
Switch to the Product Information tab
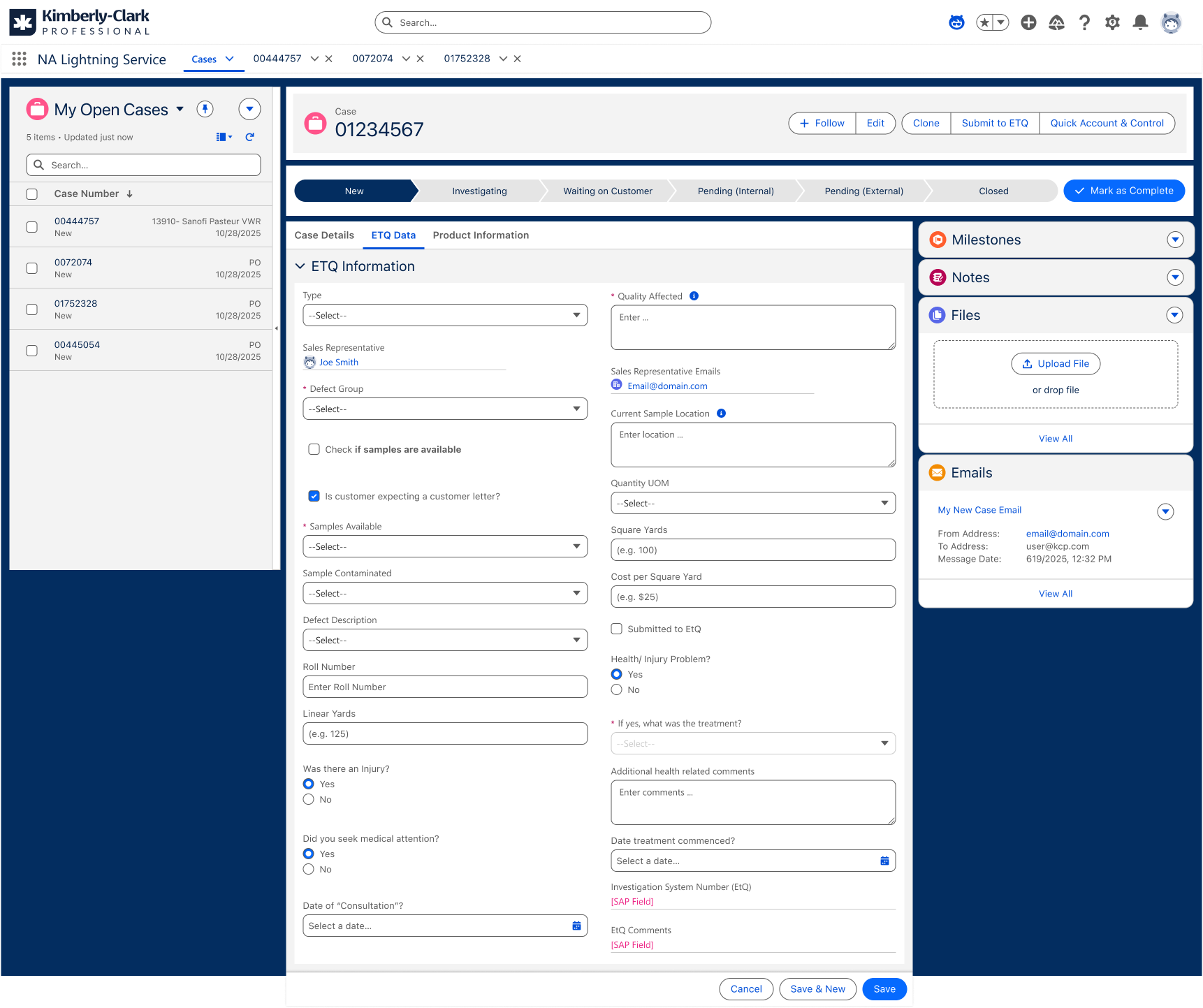481,235
